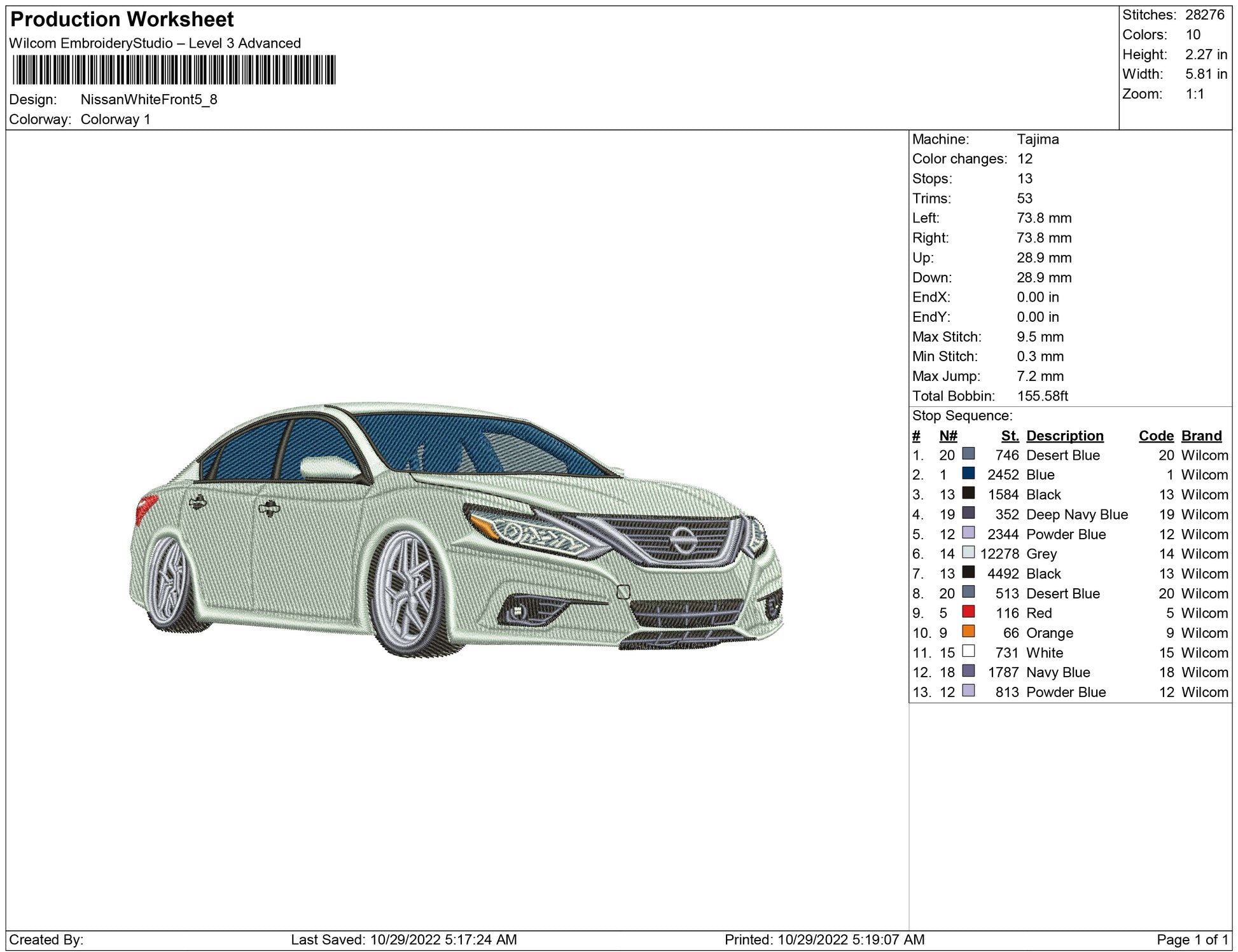
Task: Click the design name NissanWhiteFront5_8
Action: pyautogui.click(x=149, y=100)
